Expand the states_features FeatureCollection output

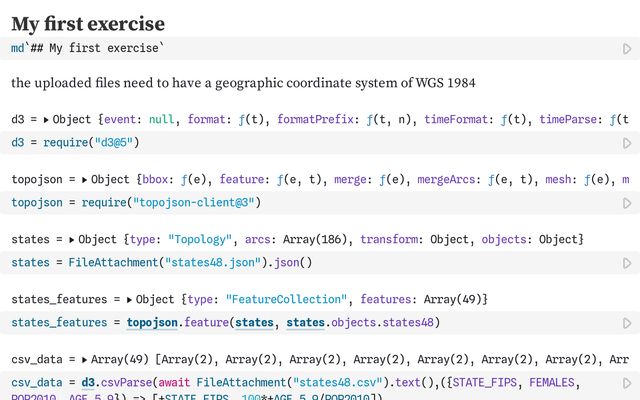[x=130, y=300]
